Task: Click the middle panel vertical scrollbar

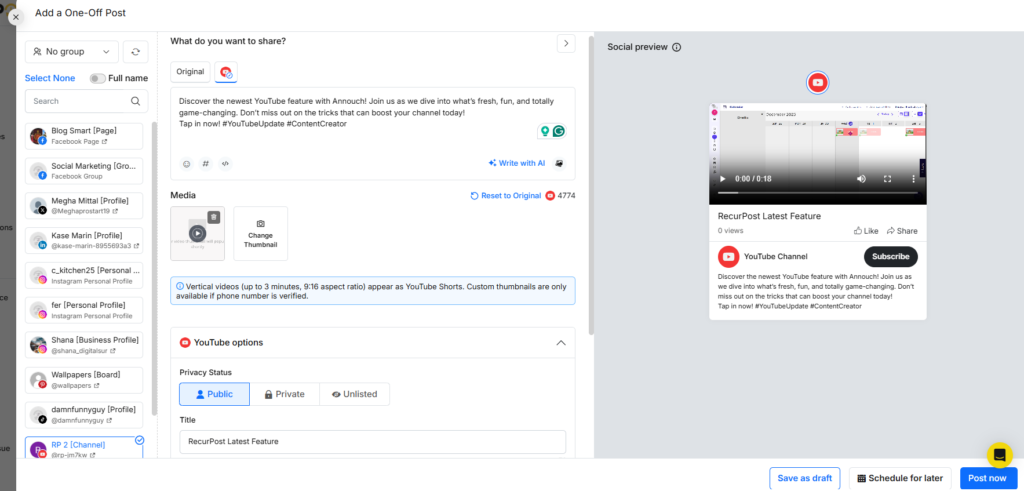Action: [x=592, y=186]
